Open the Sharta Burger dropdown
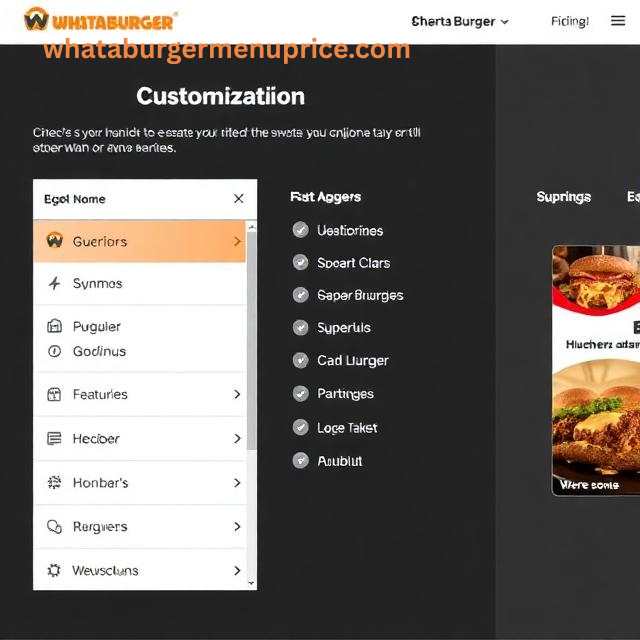640x640 pixels. pos(460,21)
